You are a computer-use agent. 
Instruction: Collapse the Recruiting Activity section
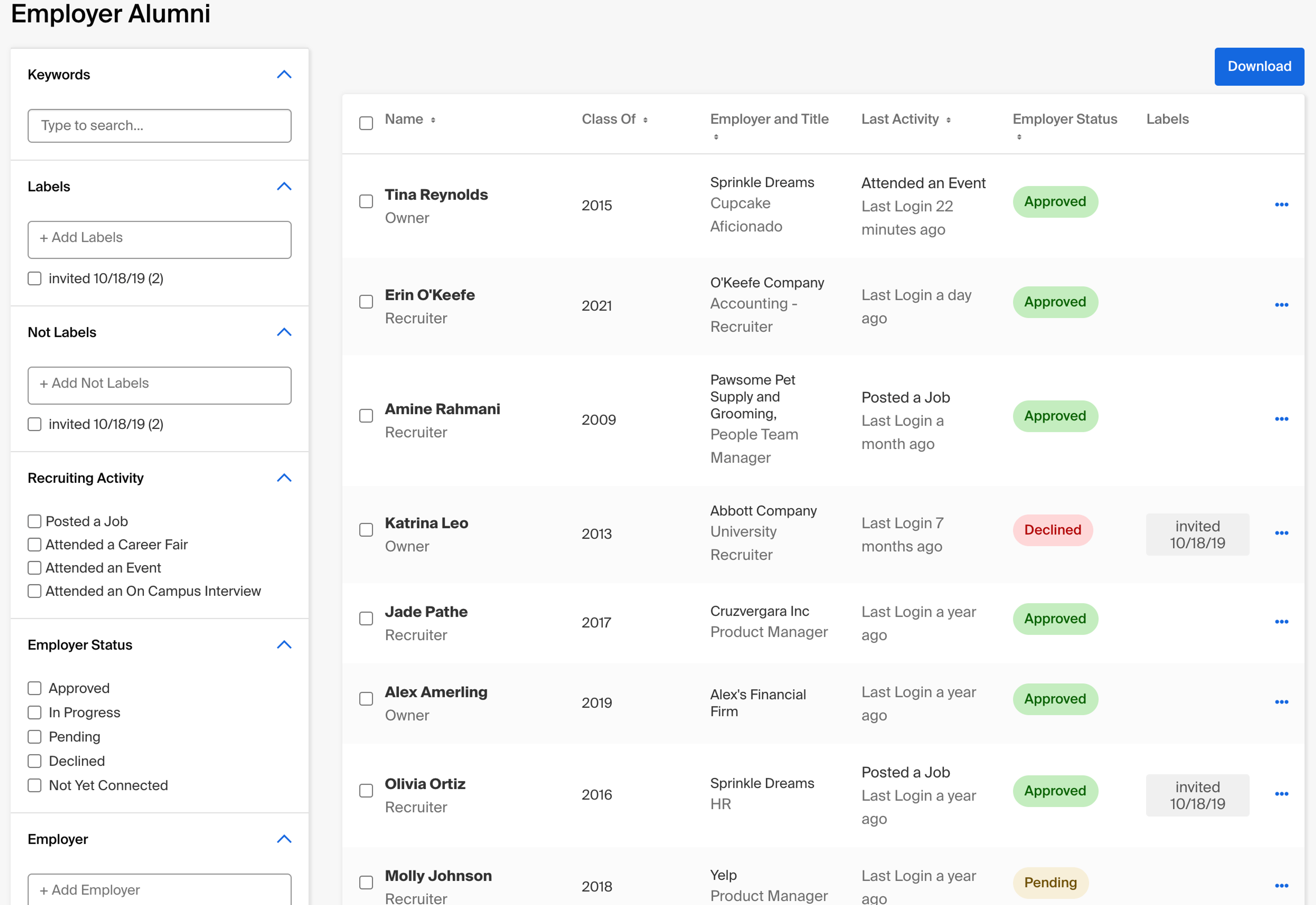284,478
